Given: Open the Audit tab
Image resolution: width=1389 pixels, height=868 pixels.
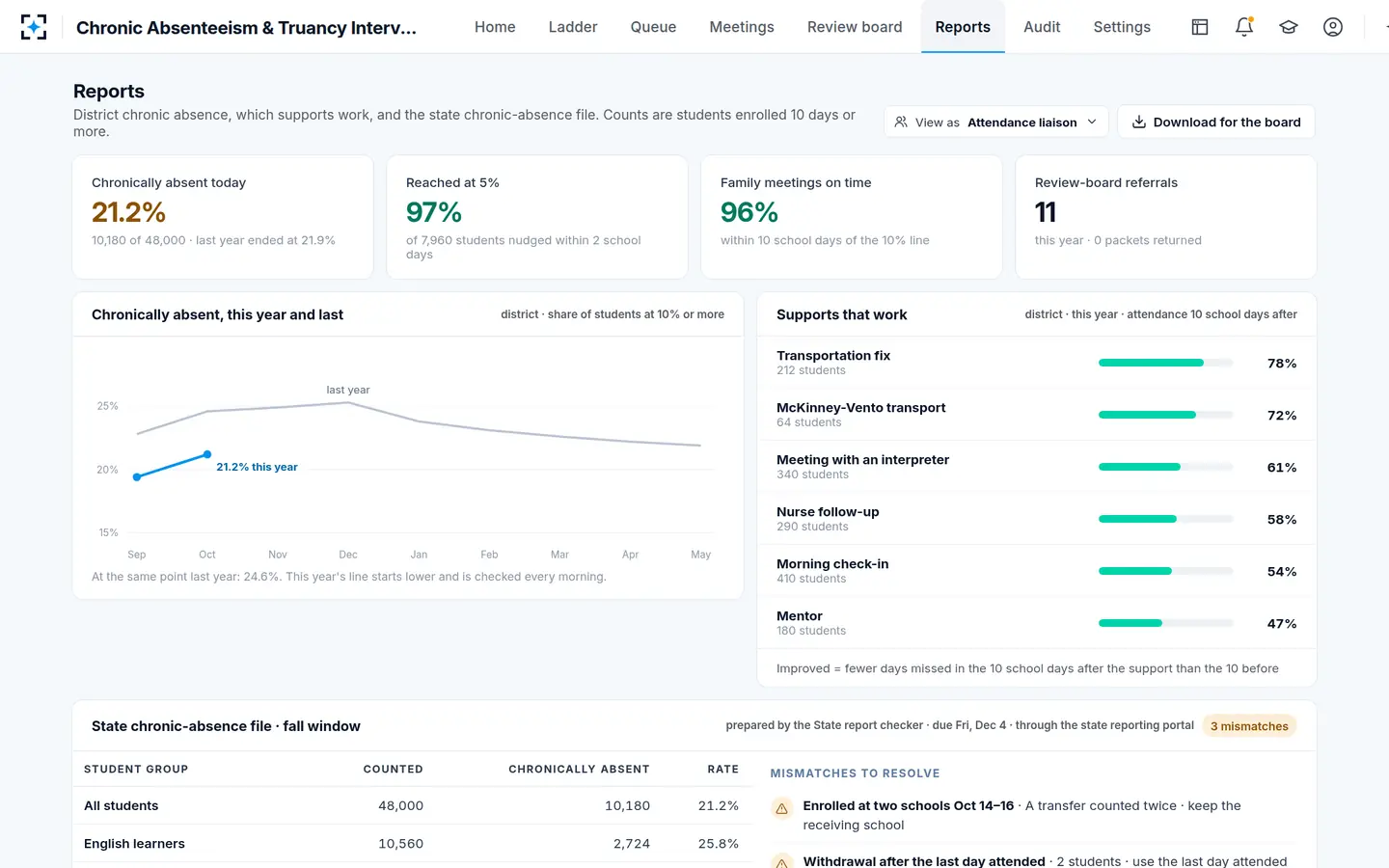Looking at the screenshot, I should pos(1042,27).
